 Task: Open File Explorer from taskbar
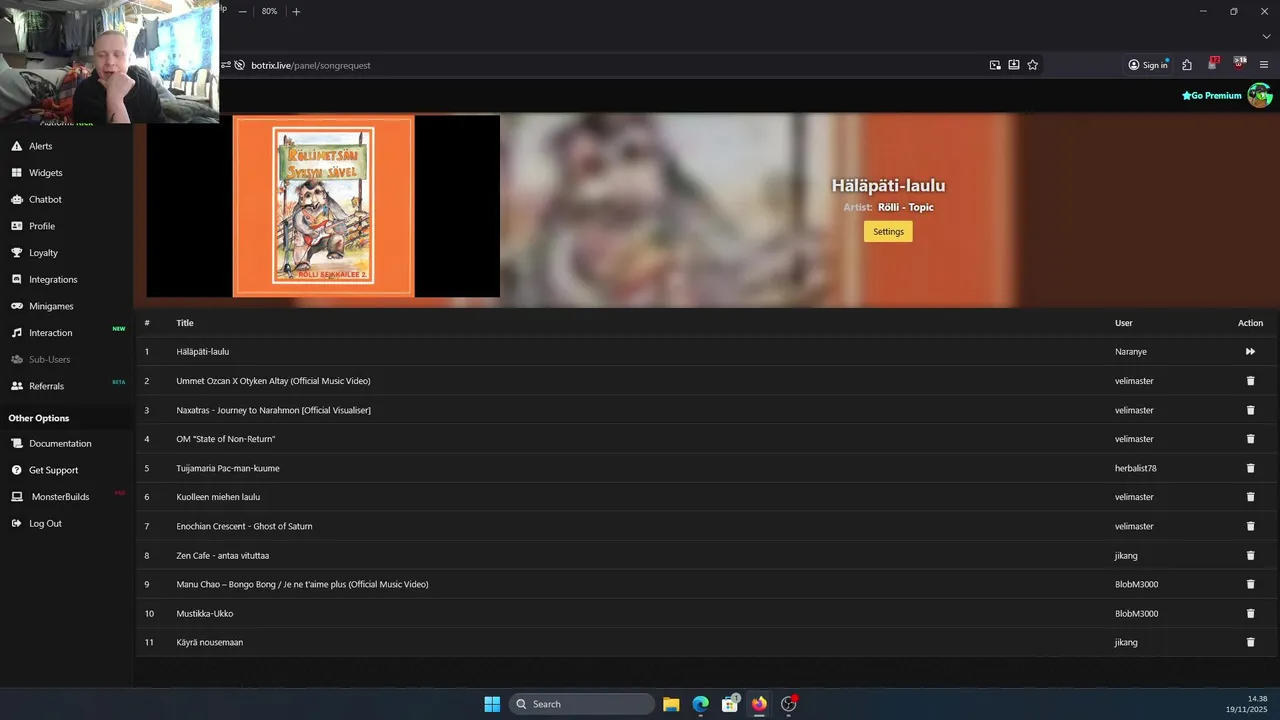pyautogui.click(x=671, y=704)
